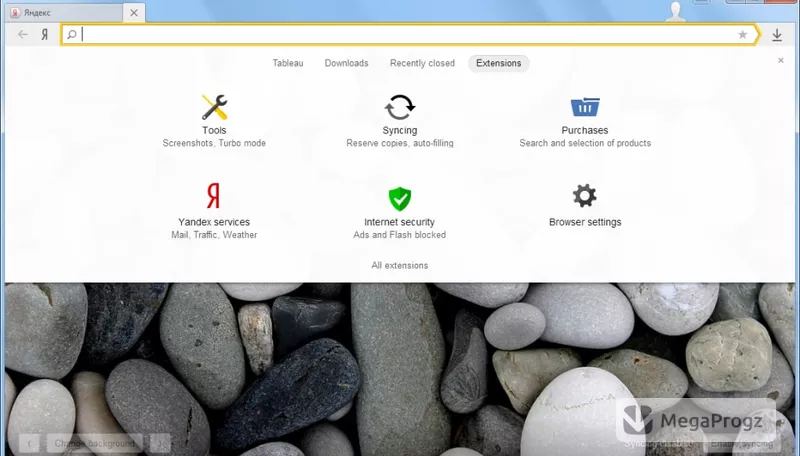Close the extensions panel
The width and height of the screenshot is (800, 456).
coord(781,60)
